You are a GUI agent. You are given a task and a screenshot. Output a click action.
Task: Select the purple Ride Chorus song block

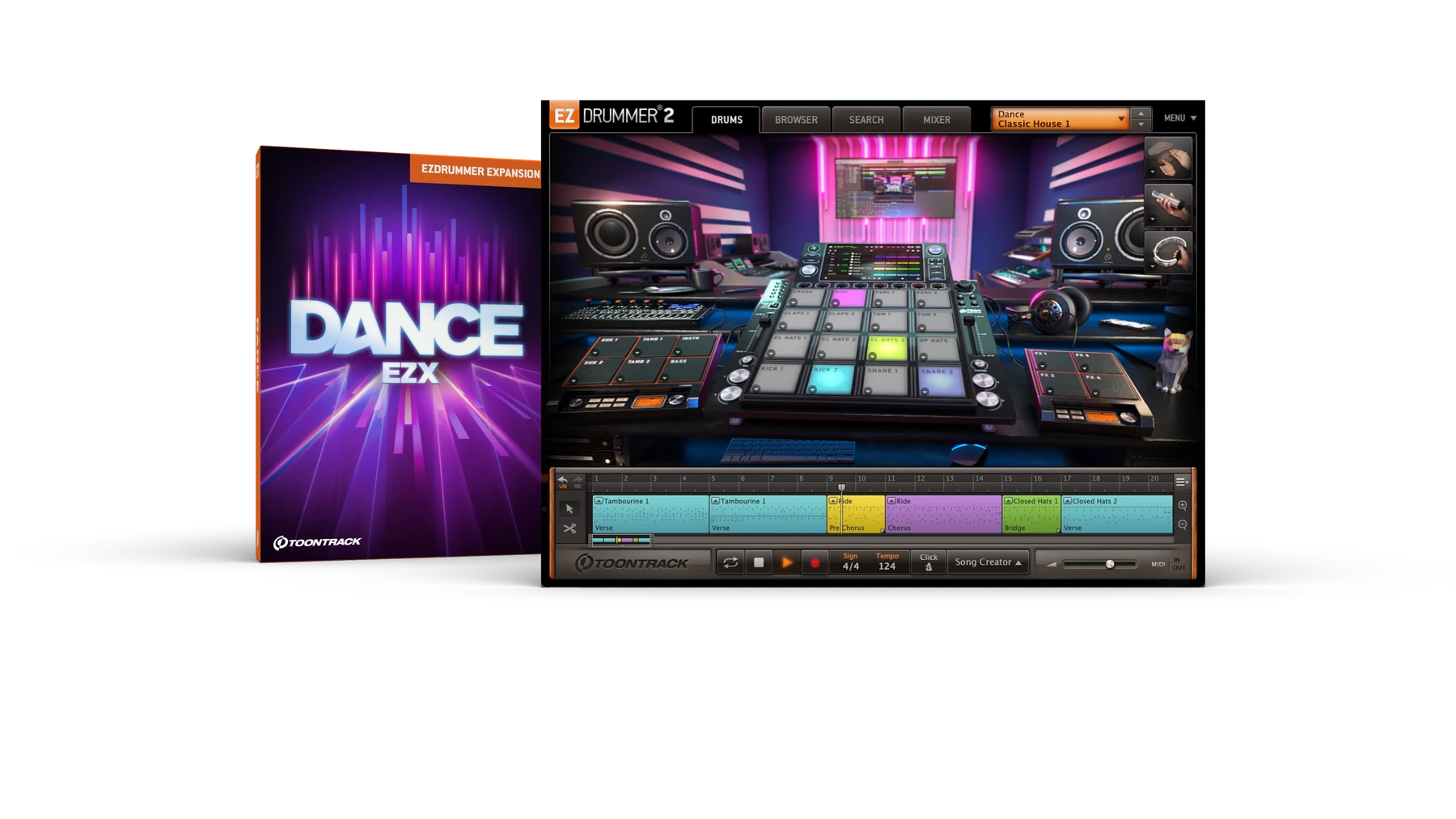[943, 515]
